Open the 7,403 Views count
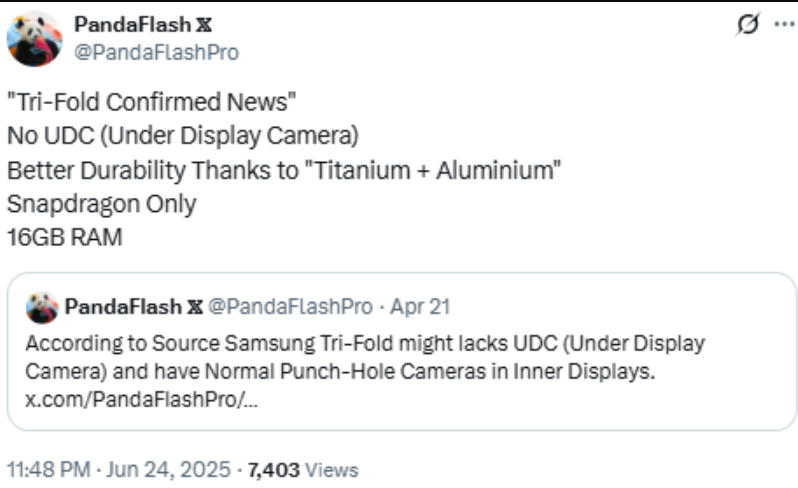The width and height of the screenshot is (798, 488). click(x=302, y=469)
